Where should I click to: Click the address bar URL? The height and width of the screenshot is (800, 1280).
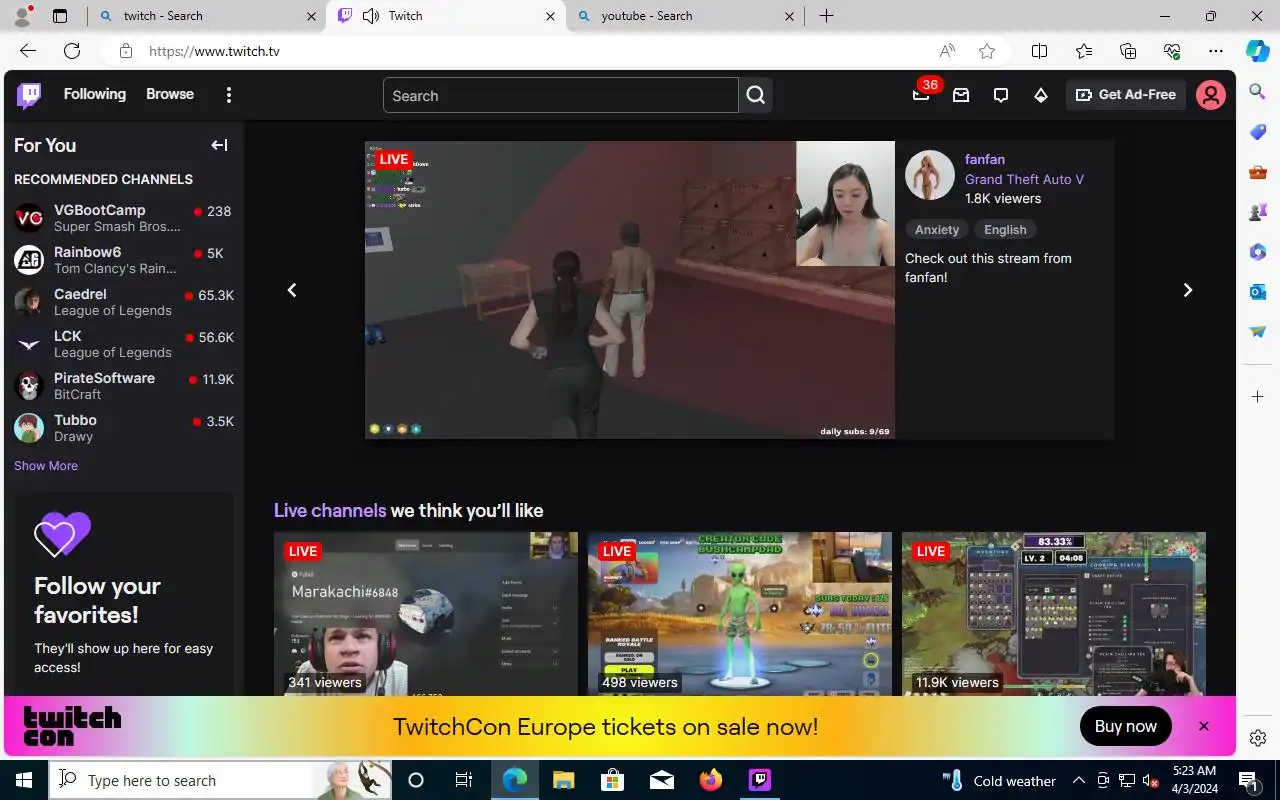[x=214, y=51]
